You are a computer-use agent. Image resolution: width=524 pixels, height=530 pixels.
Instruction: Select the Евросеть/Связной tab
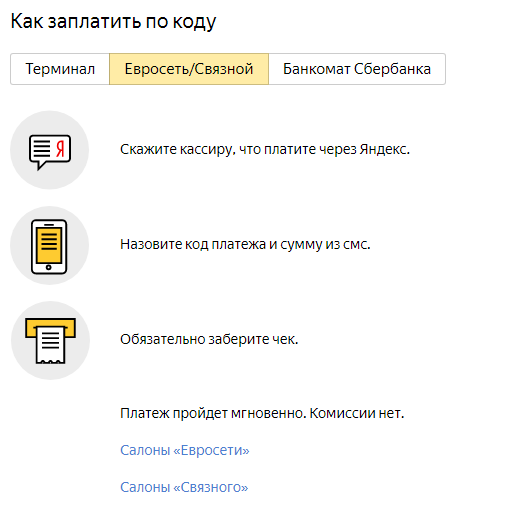pyautogui.click(x=189, y=69)
